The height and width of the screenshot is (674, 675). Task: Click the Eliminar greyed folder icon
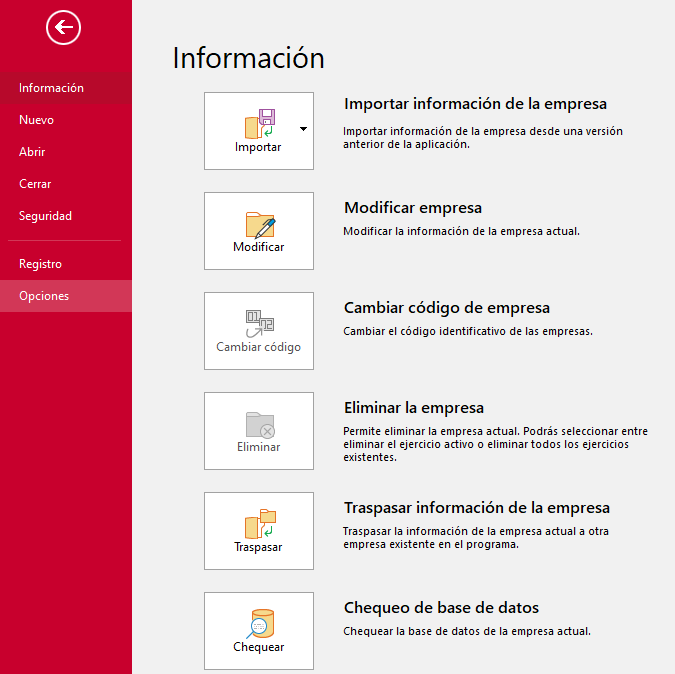coord(260,425)
